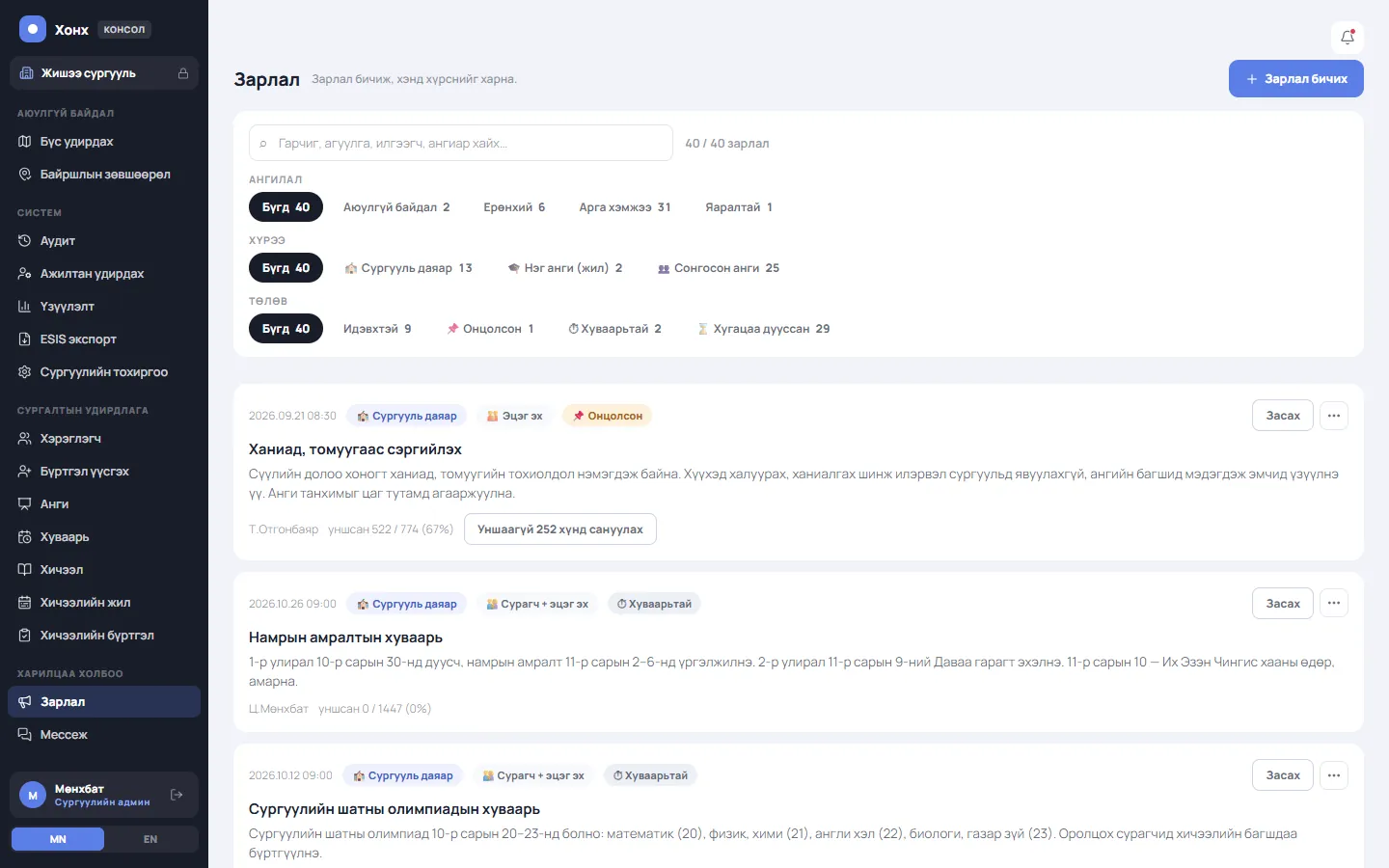Click the Зарлал бичих button

click(1295, 79)
